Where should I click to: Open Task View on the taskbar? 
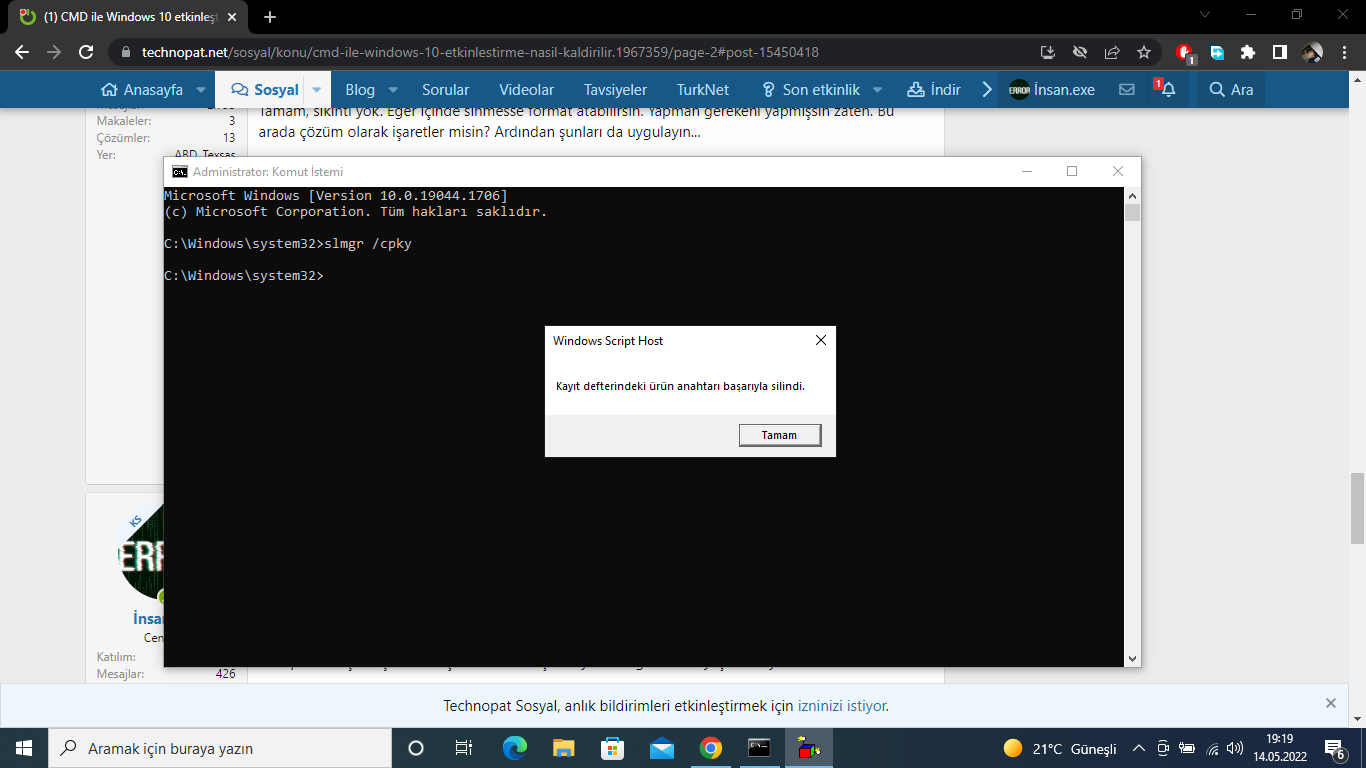click(x=463, y=748)
